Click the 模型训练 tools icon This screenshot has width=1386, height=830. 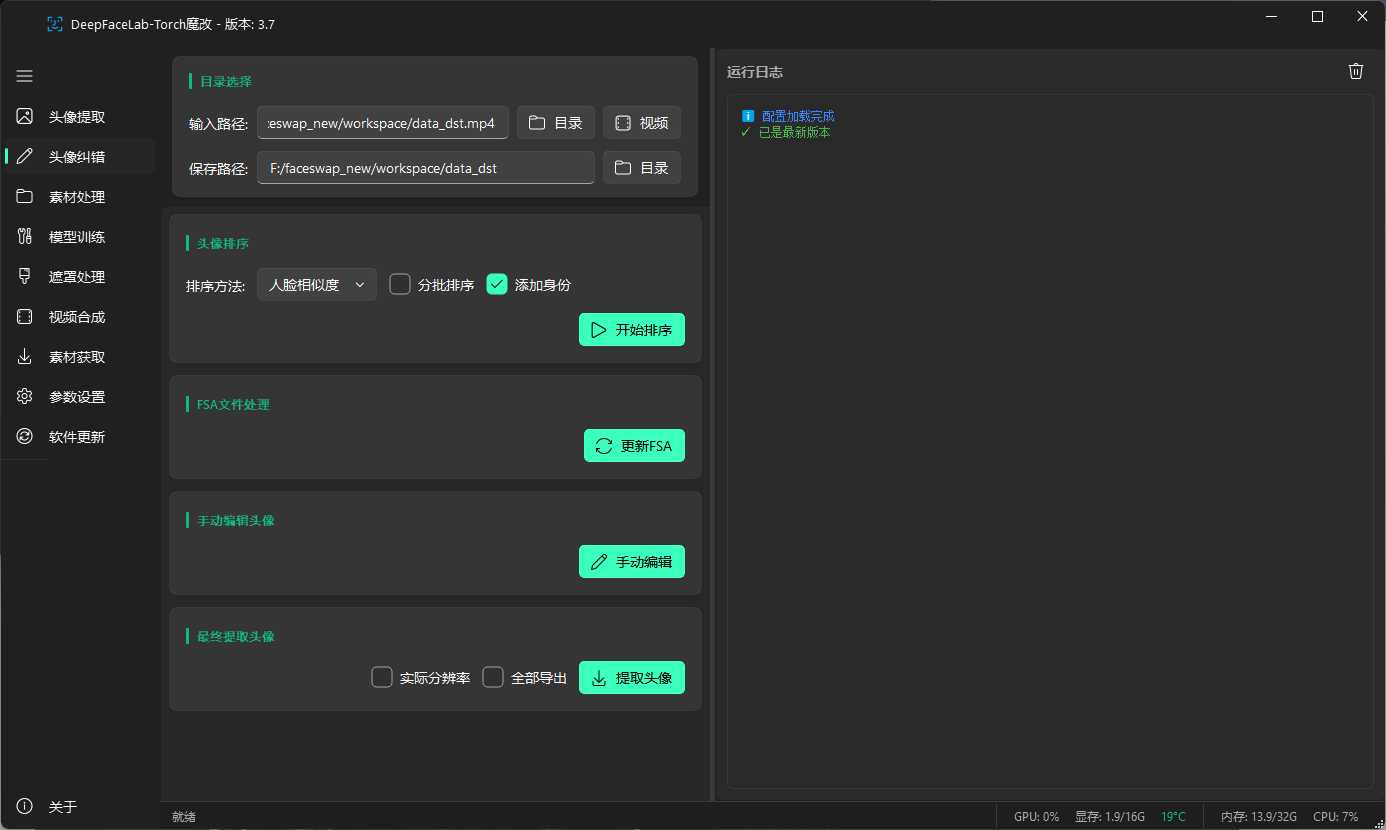(25, 237)
